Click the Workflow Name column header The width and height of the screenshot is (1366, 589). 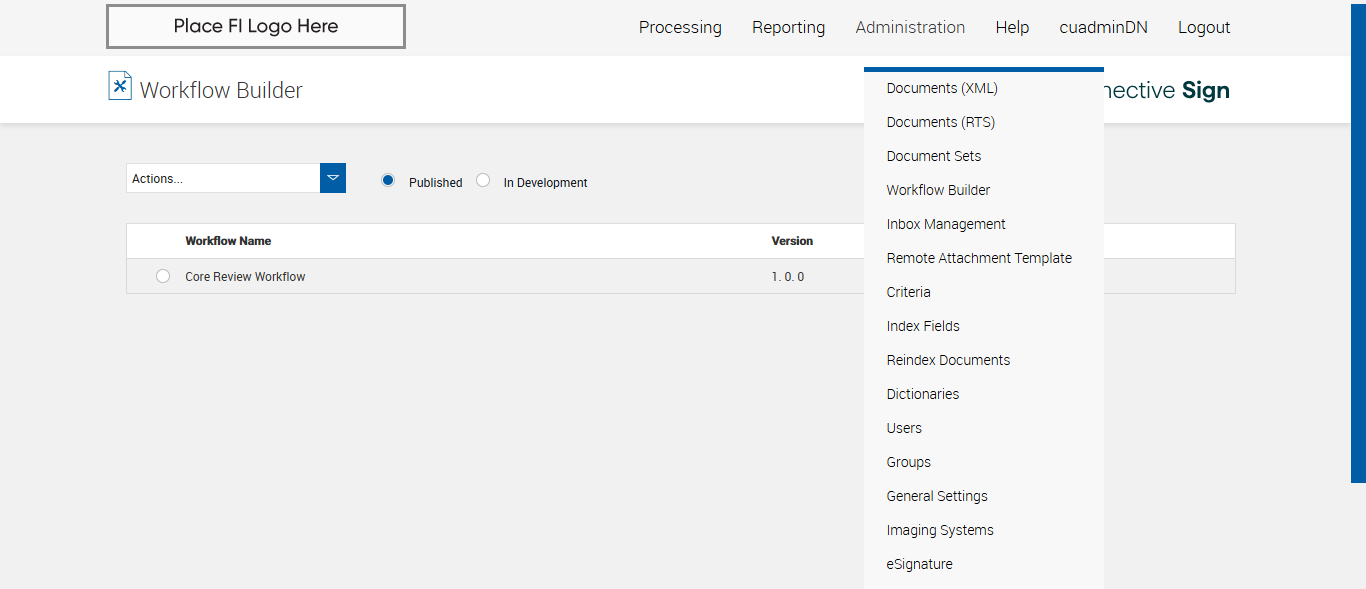pyautogui.click(x=228, y=241)
